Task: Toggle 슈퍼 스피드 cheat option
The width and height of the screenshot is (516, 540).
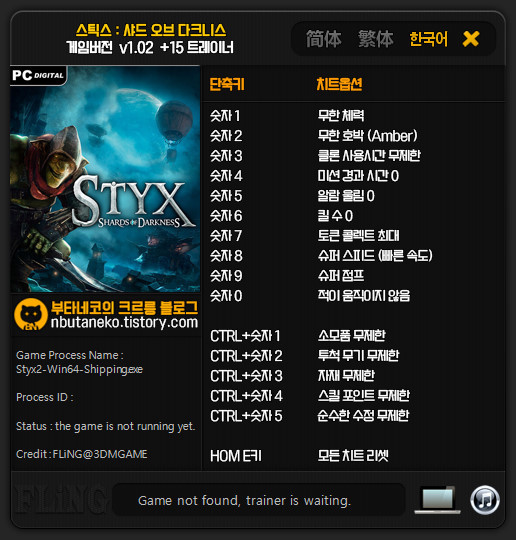Action: pos(375,256)
